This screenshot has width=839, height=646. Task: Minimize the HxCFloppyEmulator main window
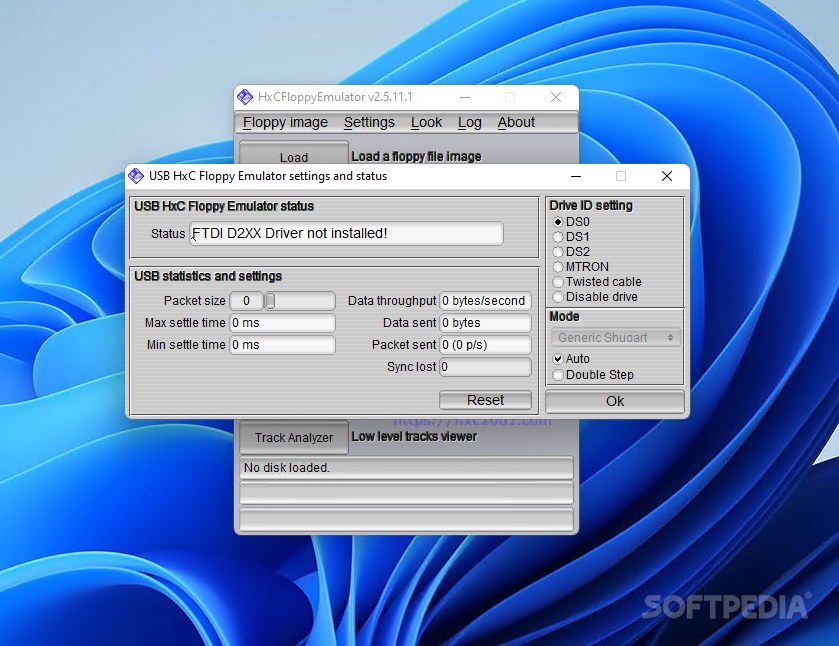click(x=465, y=97)
